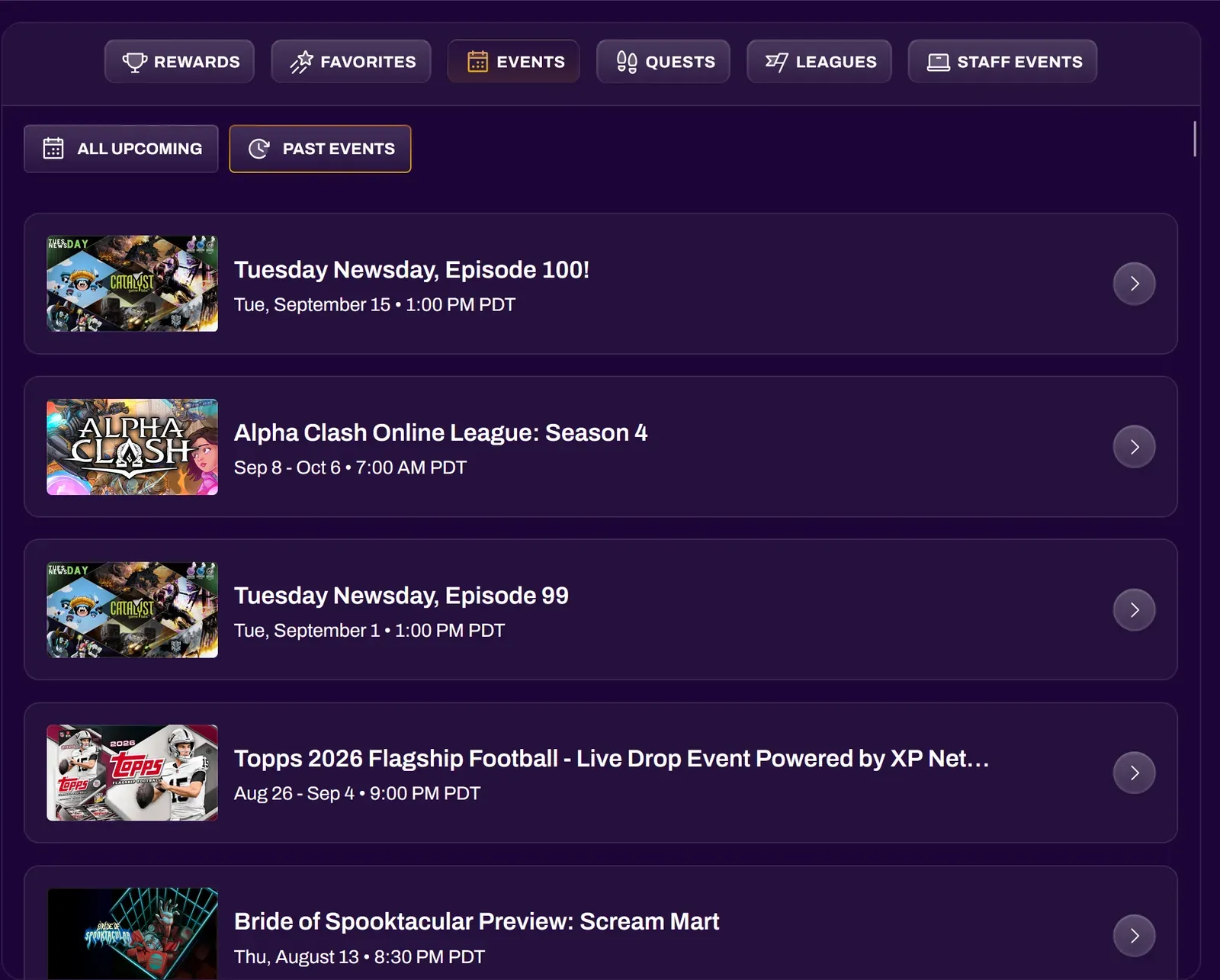The image size is (1220, 980).
Task: Click the shooting star Favorites icon
Action: click(x=301, y=62)
